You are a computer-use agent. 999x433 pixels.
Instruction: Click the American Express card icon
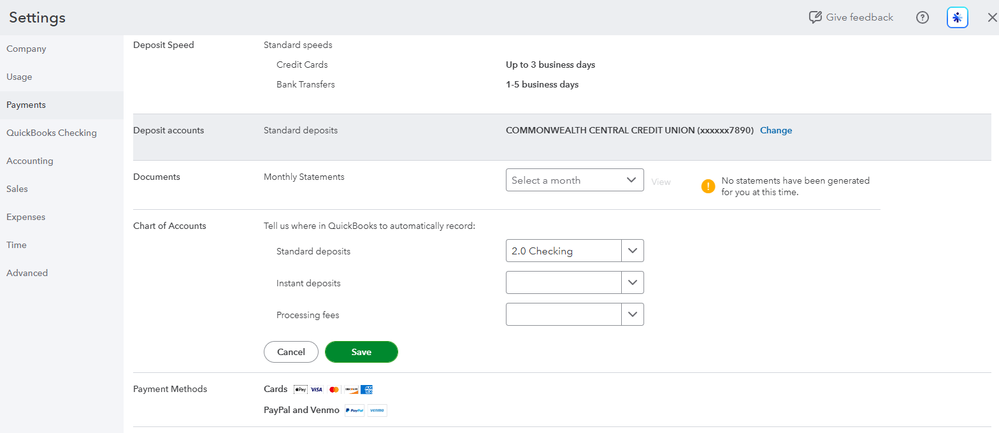(366, 389)
